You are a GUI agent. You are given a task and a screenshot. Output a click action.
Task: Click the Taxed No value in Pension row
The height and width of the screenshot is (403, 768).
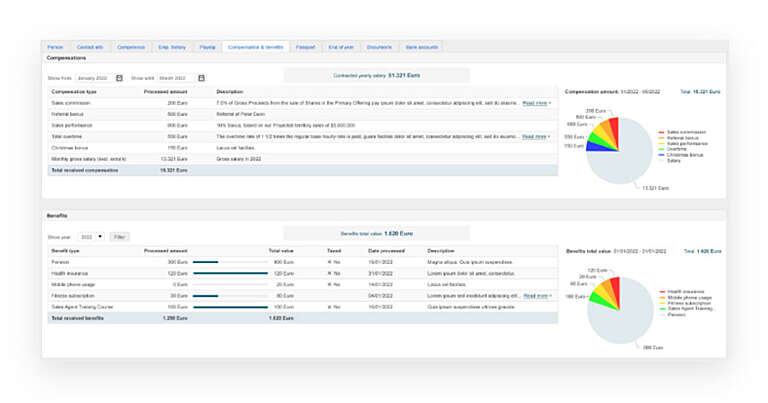(334, 262)
